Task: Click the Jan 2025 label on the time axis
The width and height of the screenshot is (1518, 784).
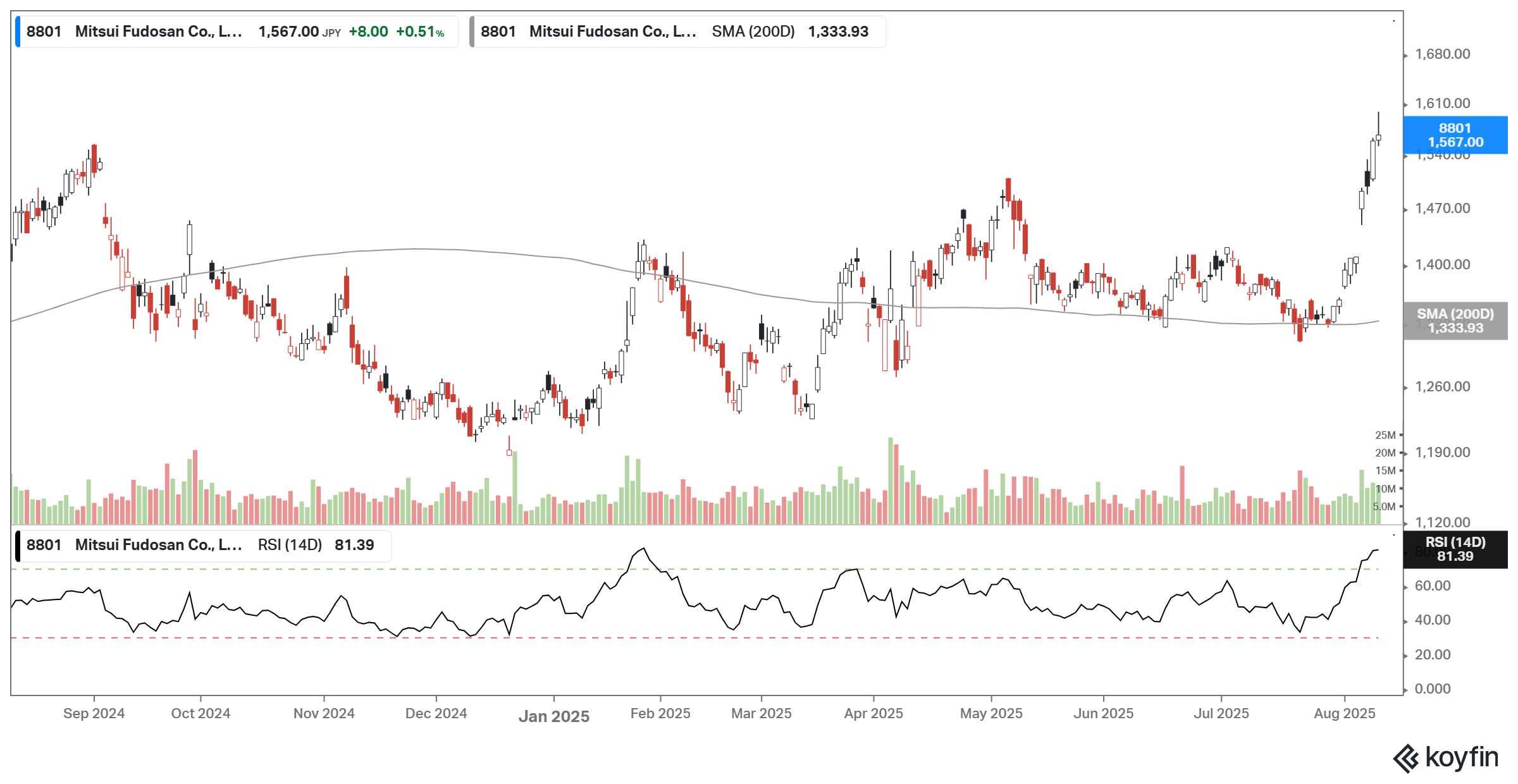Action: tap(553, 716)
